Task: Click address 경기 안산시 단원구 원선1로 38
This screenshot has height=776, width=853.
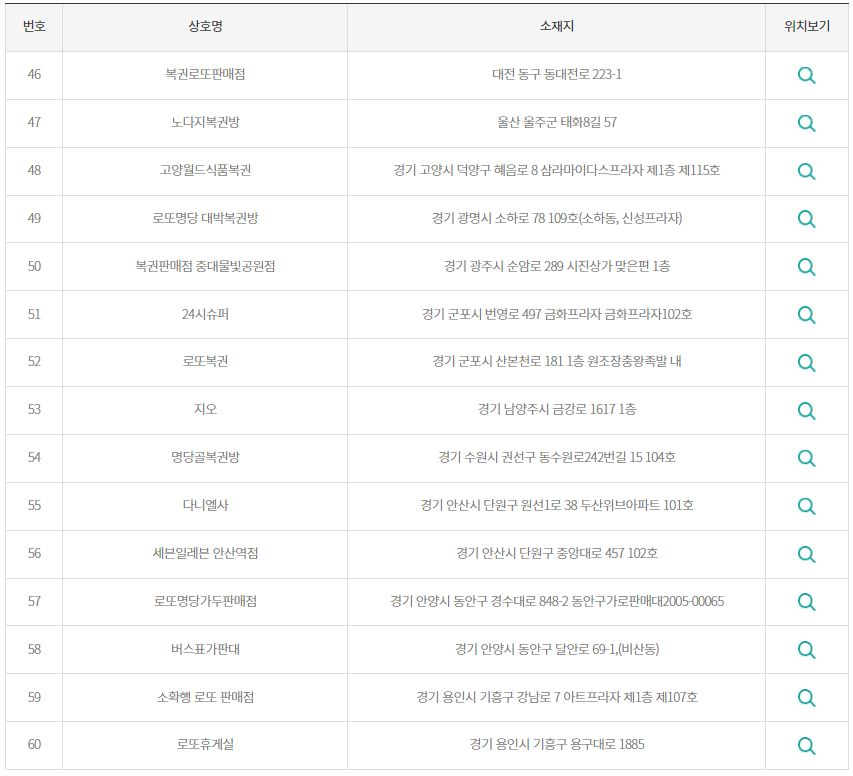Action: 557,505
